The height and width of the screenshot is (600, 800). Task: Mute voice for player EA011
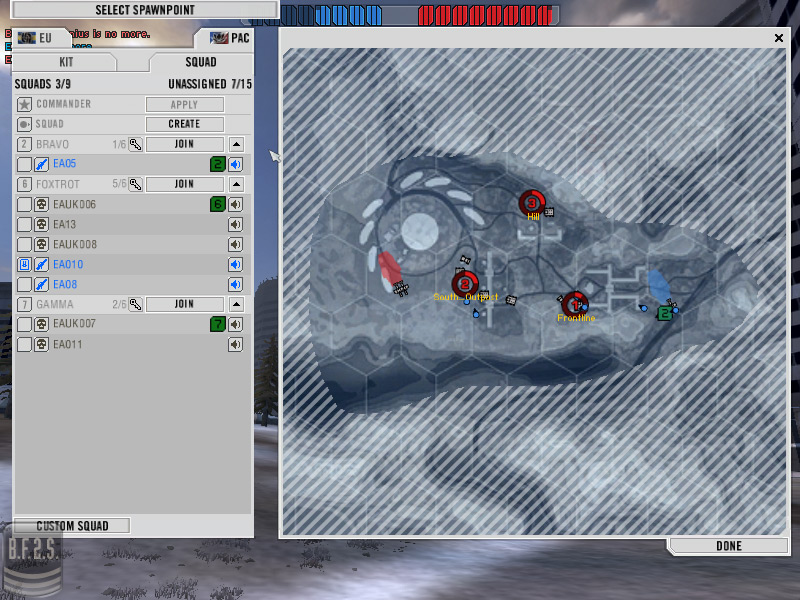click(x=235, y=344)
